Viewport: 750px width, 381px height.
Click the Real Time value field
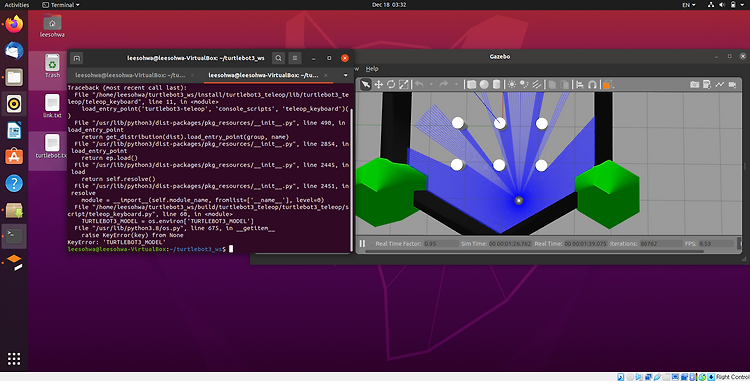(x=585, y=244)
